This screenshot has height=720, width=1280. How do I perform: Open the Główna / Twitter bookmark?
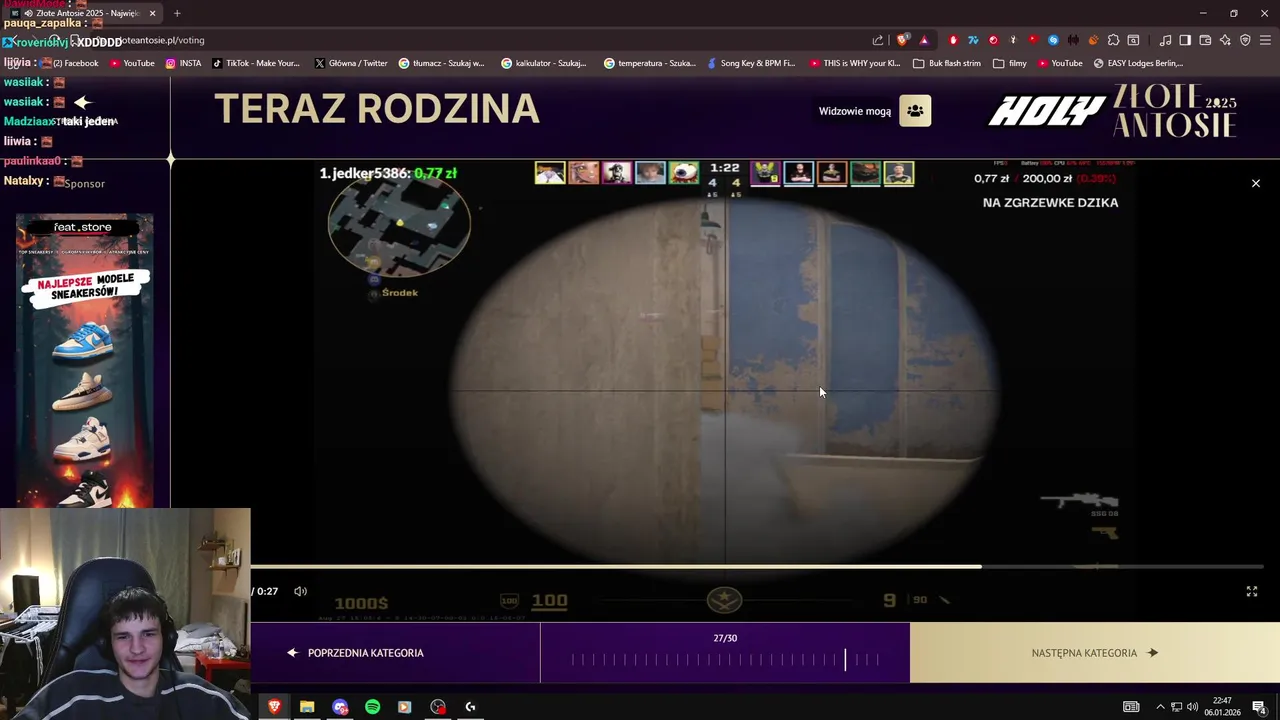click(x=351, y=63)
